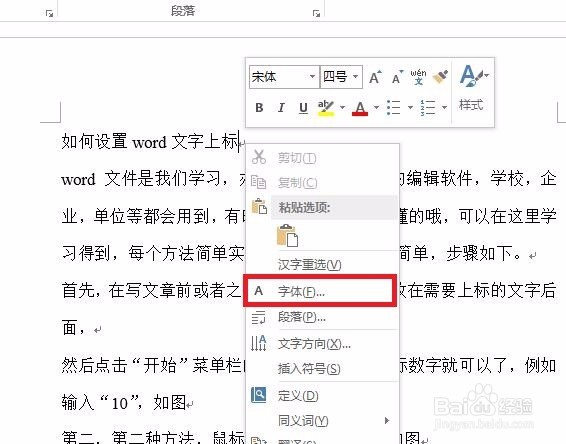Viewport: 566px width, 444px height.
Task: Select the Format Painter brush icon
Action: click(x=440, y=77)
